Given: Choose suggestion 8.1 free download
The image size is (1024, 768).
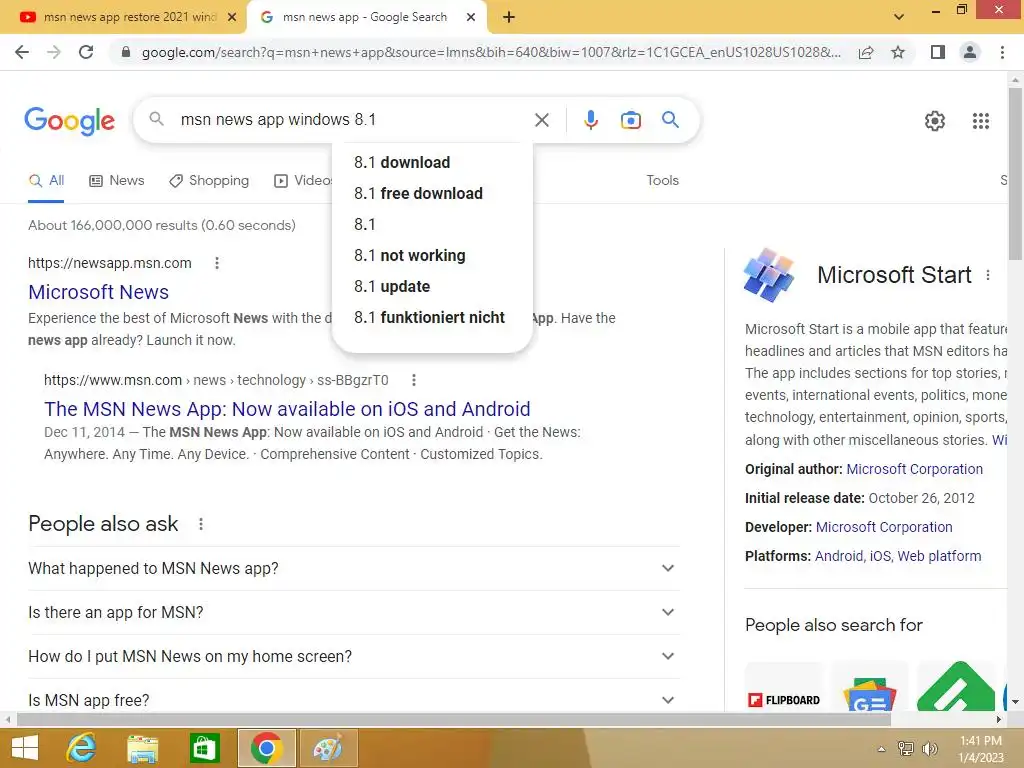Looking at the screenshot, I should point(432,193).
